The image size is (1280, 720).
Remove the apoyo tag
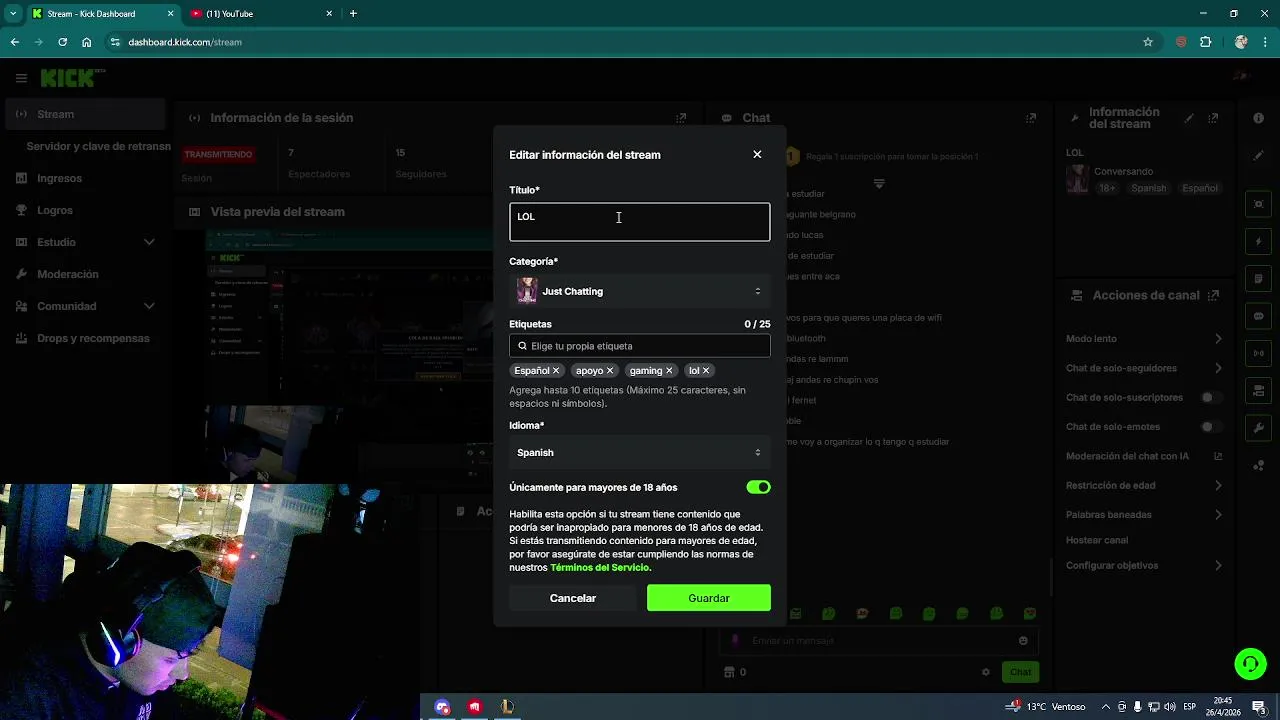coord(610,371)
